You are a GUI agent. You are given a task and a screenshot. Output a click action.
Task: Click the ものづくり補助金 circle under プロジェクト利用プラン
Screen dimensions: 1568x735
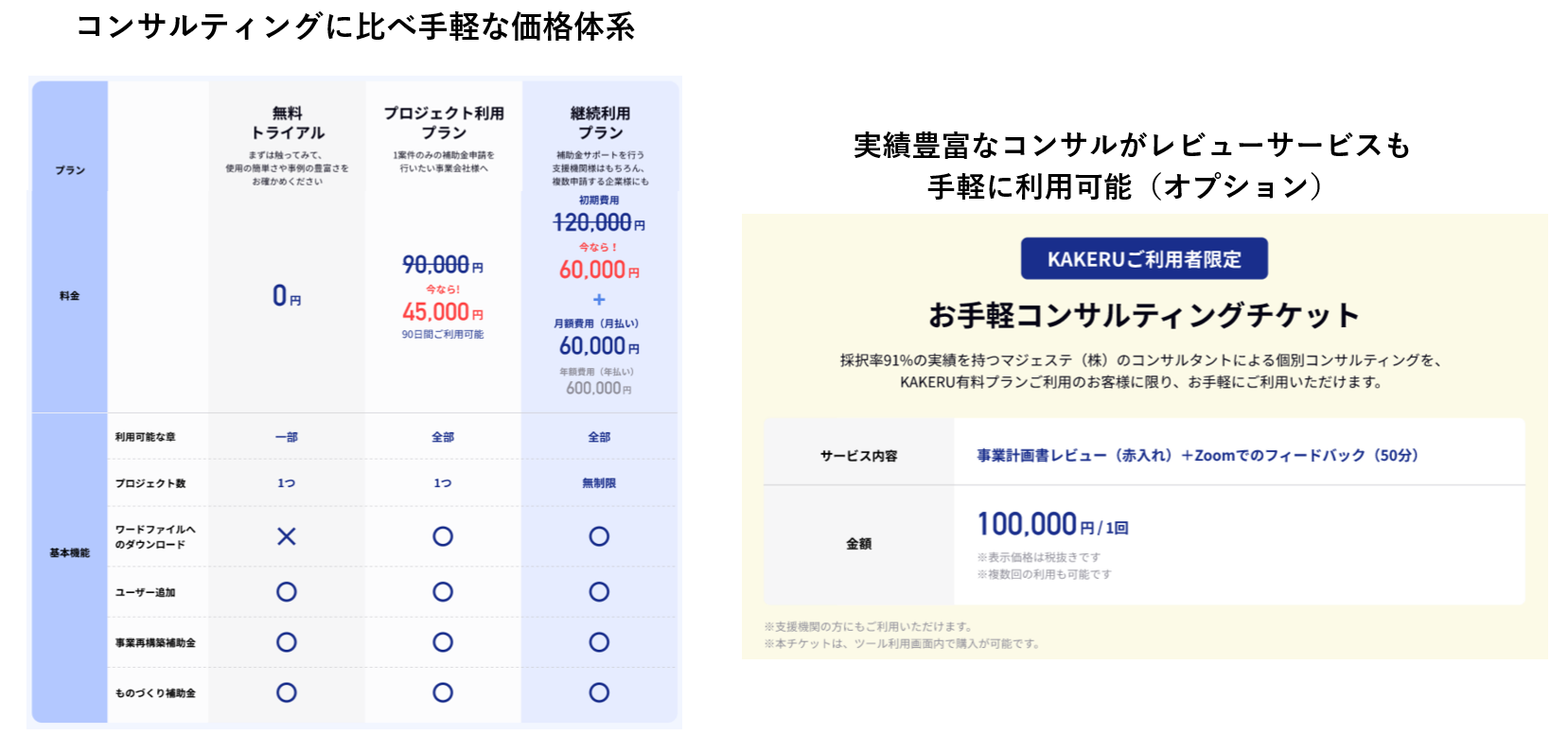pyautogui.click(x=443, y=692)
